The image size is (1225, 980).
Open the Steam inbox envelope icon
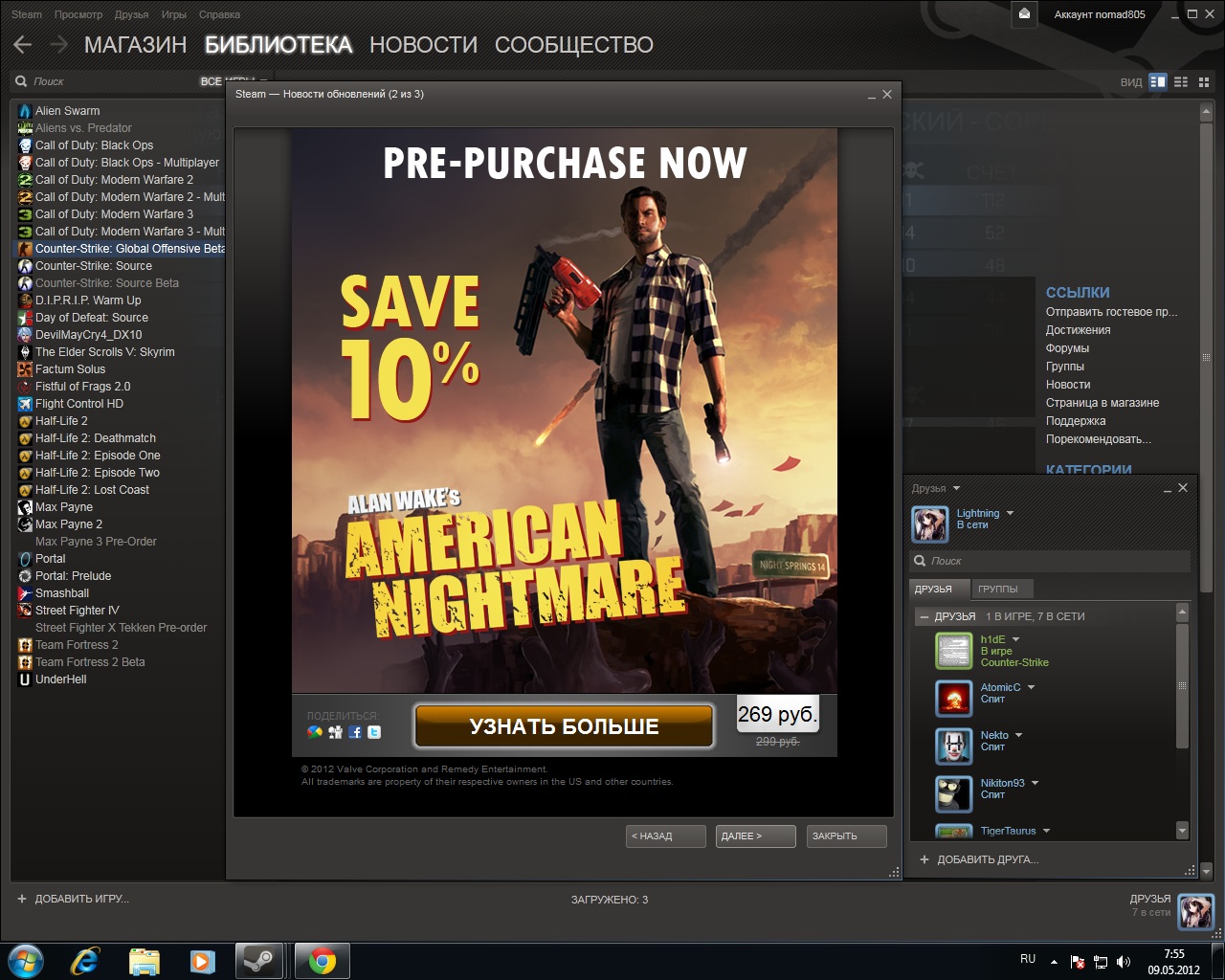1024,14
